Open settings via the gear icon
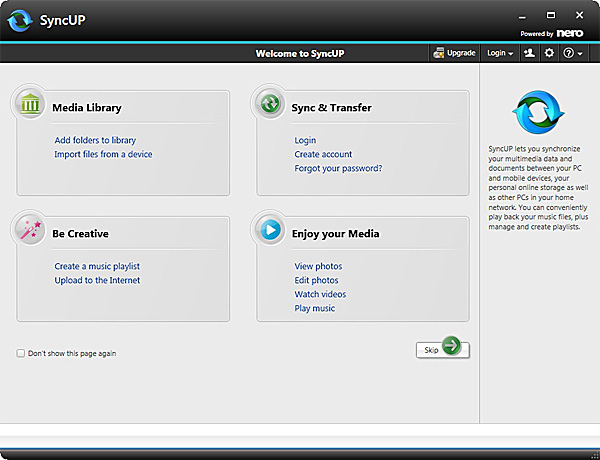 (548, 52)
